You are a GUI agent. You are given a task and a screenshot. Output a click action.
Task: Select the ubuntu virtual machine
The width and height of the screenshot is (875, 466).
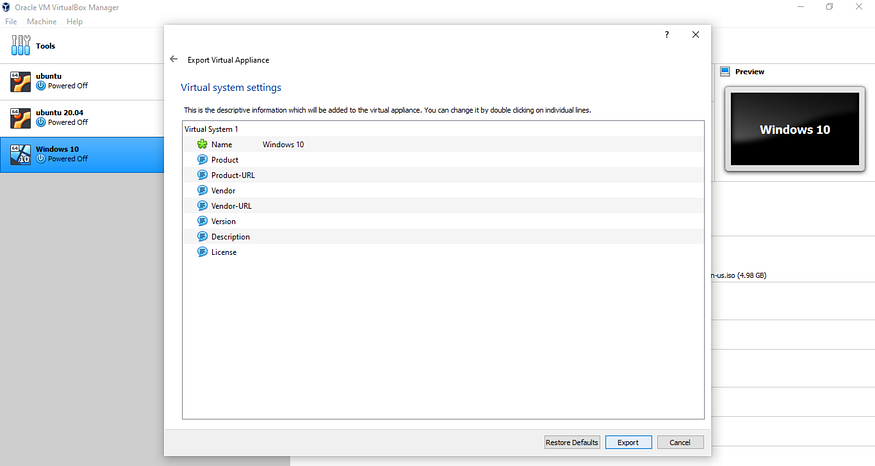[x=82, y=81]
